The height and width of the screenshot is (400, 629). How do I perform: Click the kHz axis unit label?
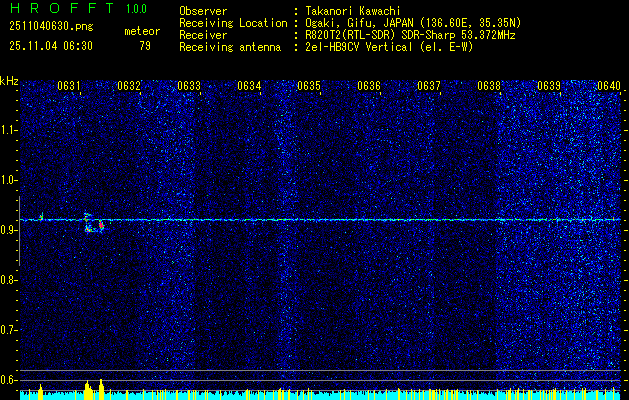coord(9,81)
